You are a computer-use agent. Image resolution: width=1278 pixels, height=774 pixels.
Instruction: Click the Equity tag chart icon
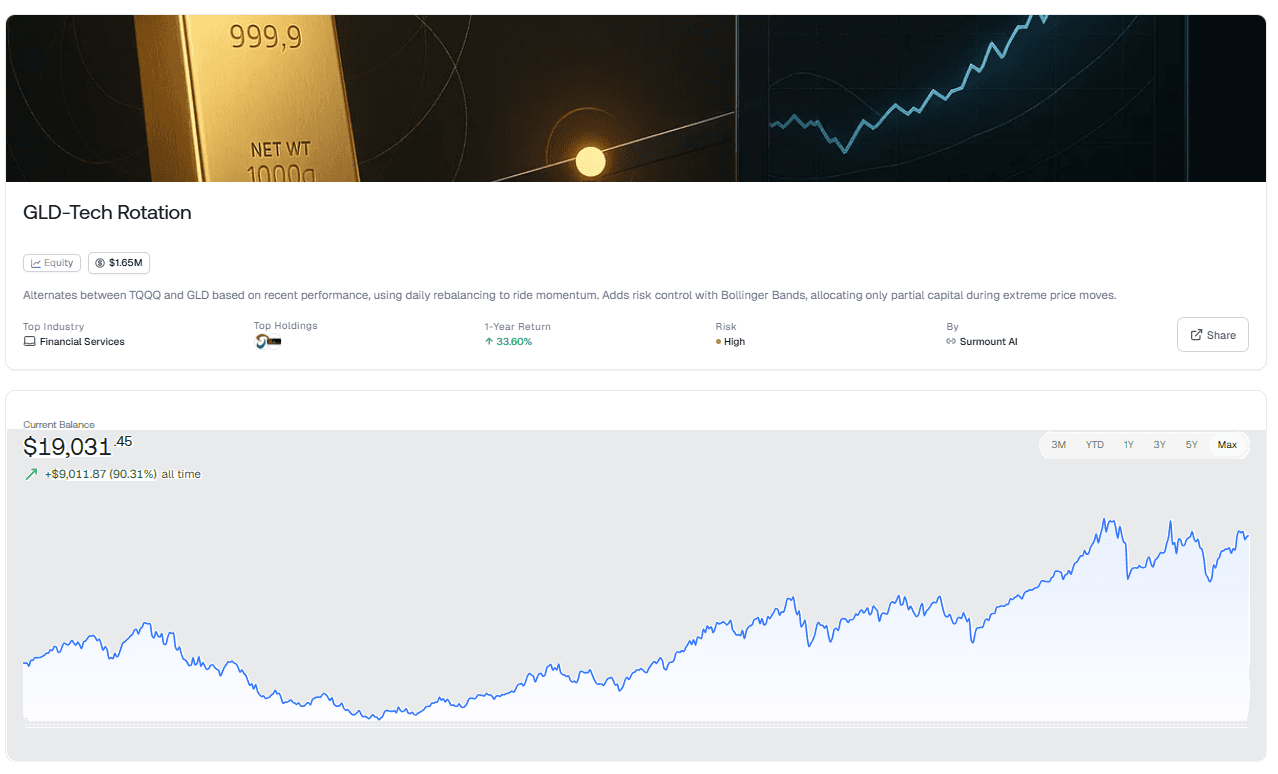tap(36, 263)
